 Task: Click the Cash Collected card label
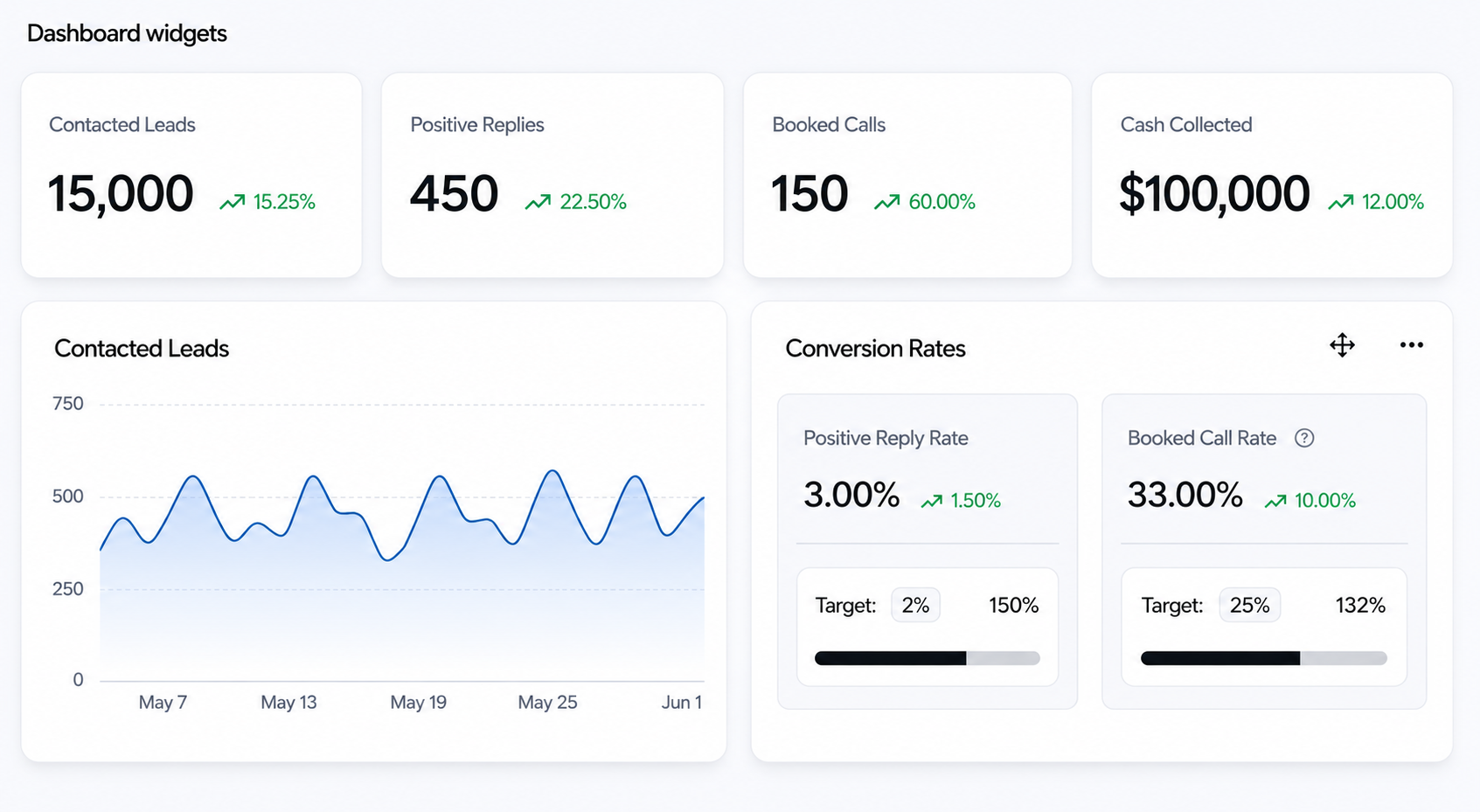pyautogui.click(x=1186, y=125)
